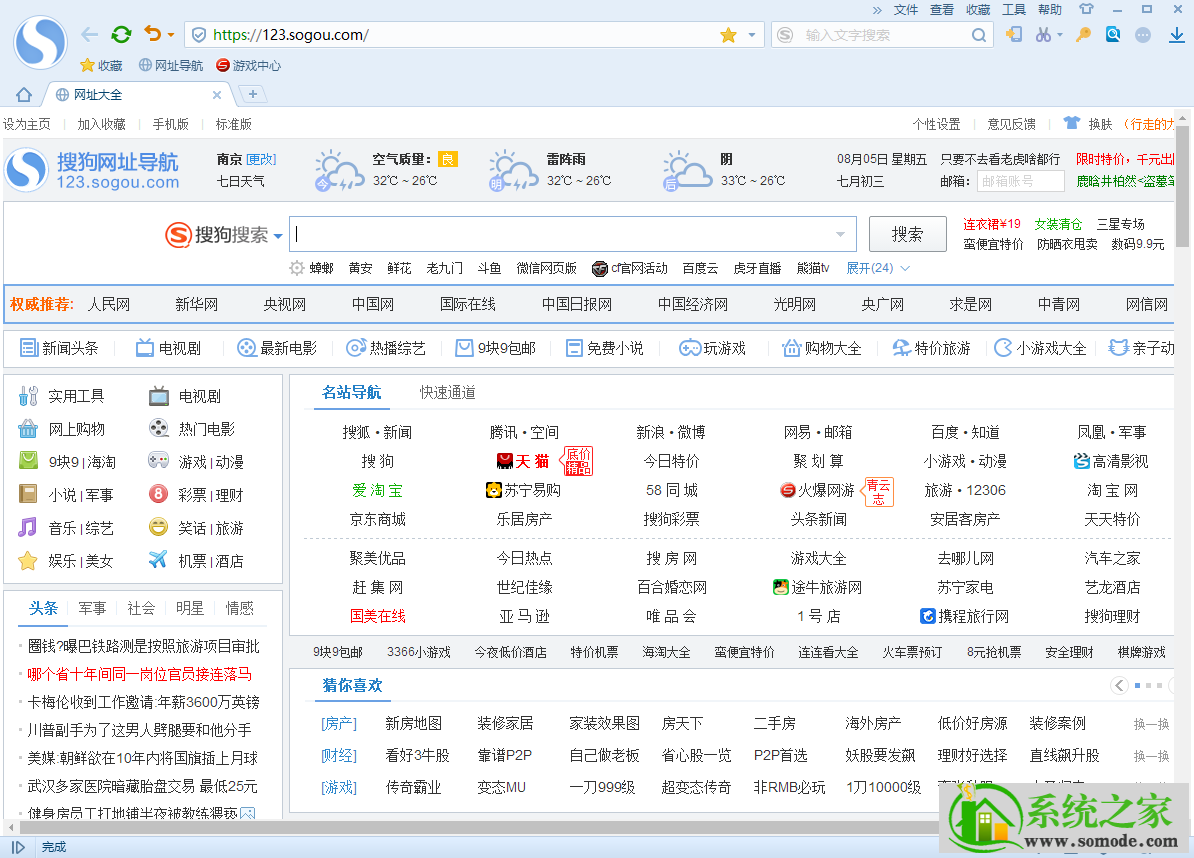Click the 新闻头条 news icon

(29, 348)
